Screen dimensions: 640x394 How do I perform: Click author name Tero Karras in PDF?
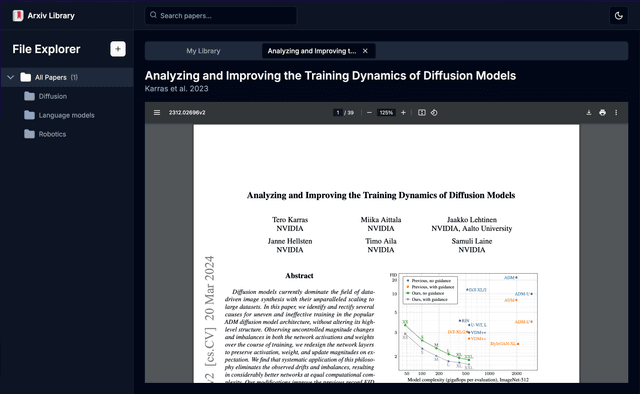[290, 220]
